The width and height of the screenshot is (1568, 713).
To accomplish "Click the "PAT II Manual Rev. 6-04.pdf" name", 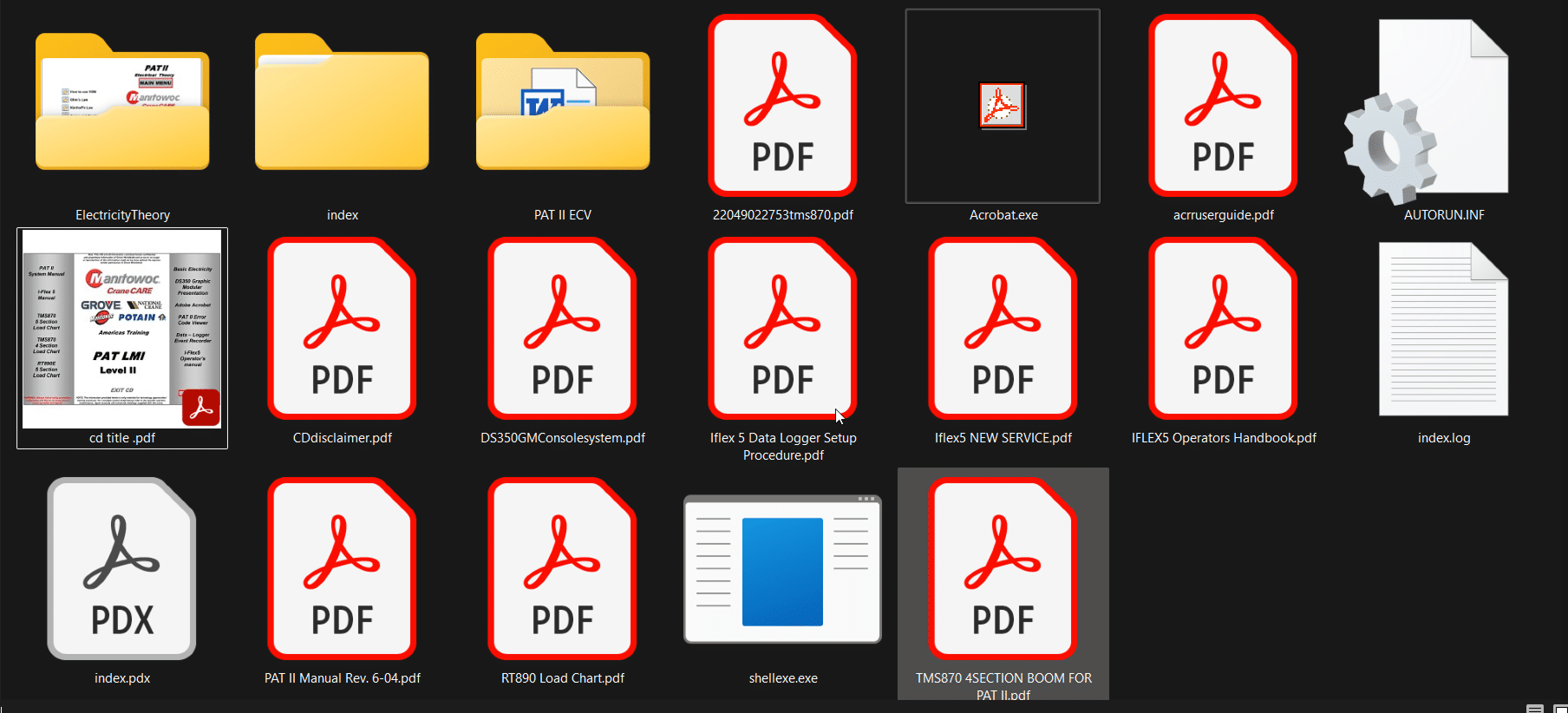I will pos(343,678).
